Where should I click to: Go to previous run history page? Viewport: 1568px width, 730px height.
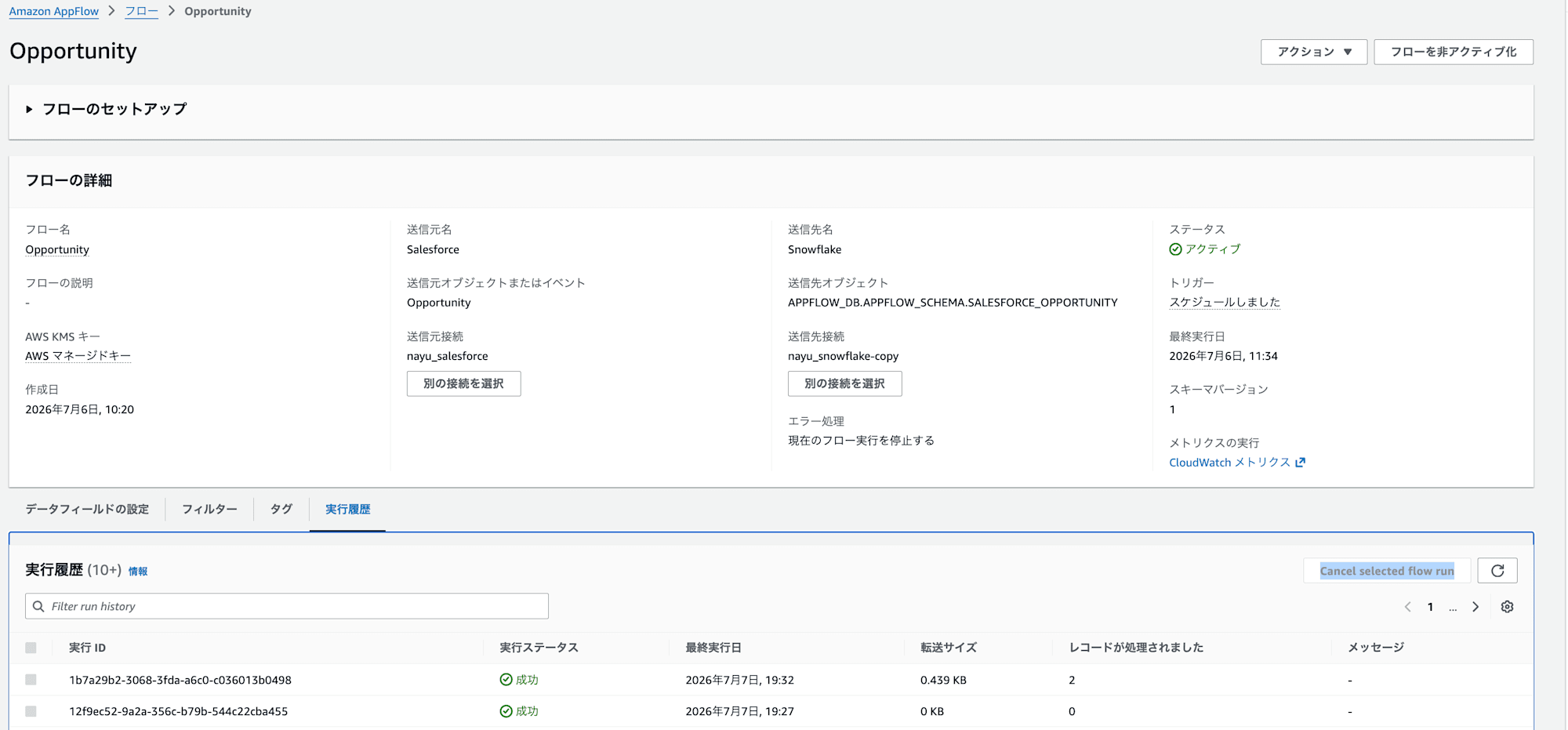1408,607
